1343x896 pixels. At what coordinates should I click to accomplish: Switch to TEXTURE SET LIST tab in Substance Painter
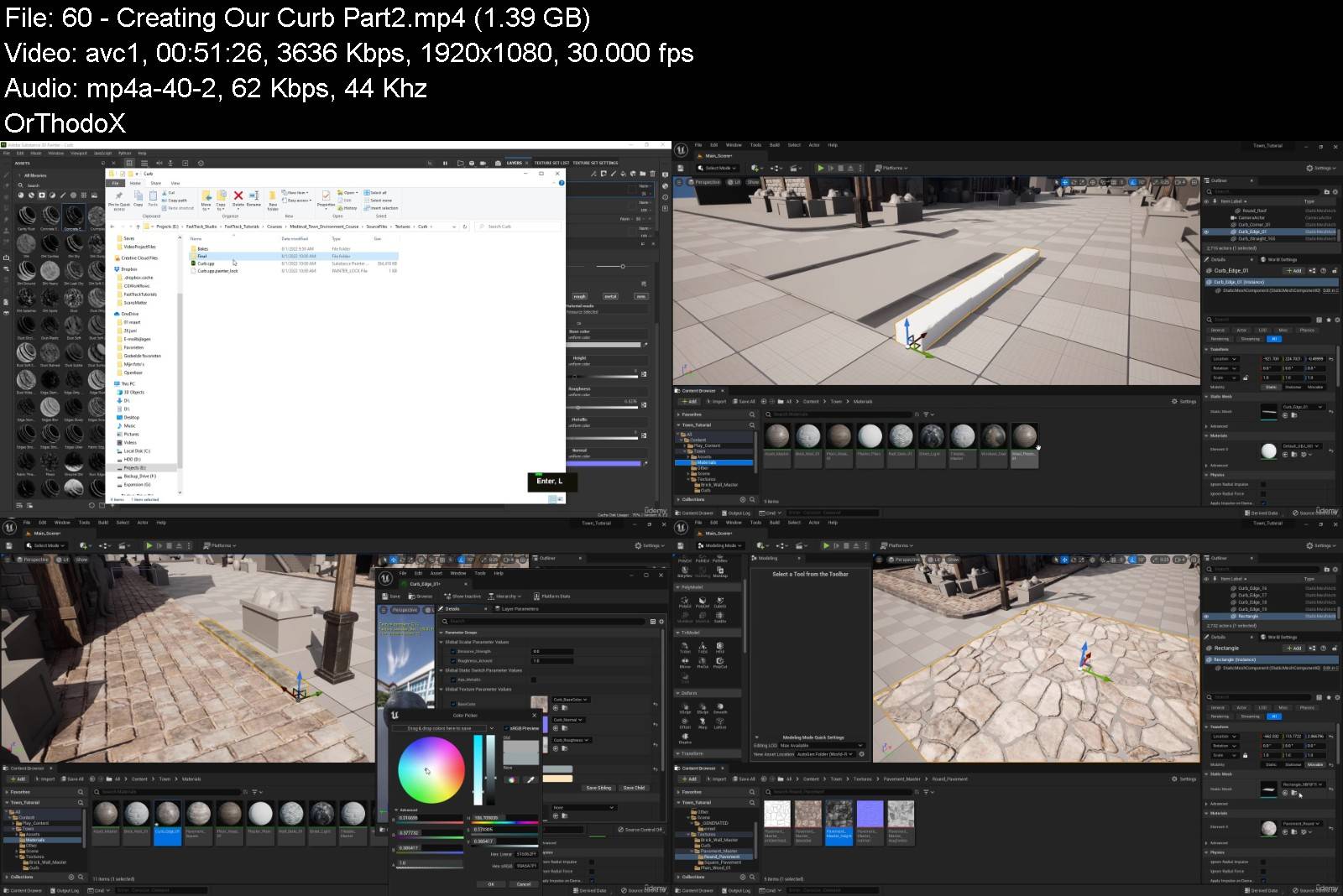(x=551, y=163)
